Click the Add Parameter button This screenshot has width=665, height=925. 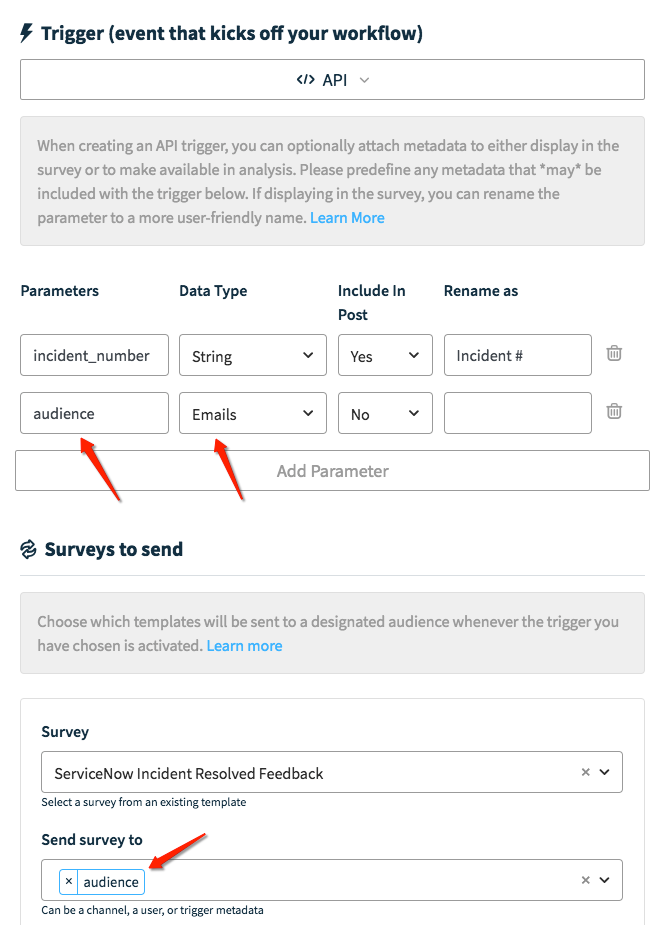point(332,470)
